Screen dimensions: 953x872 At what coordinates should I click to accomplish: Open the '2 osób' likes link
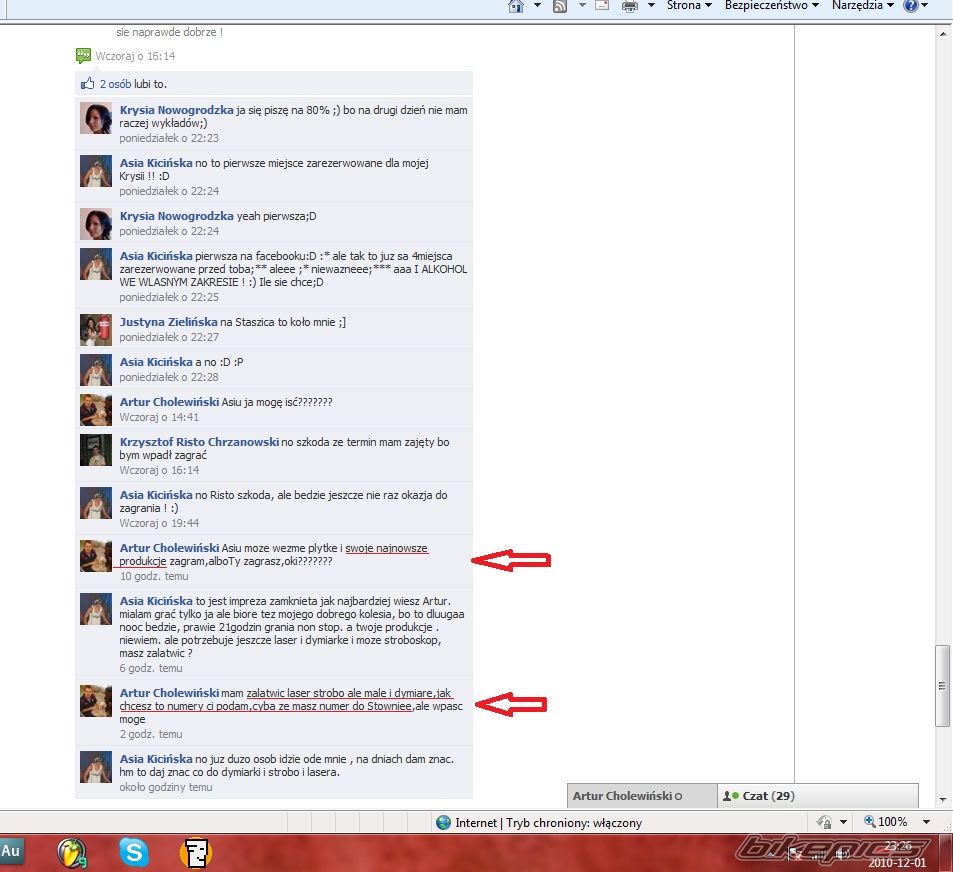coord(115,85)
